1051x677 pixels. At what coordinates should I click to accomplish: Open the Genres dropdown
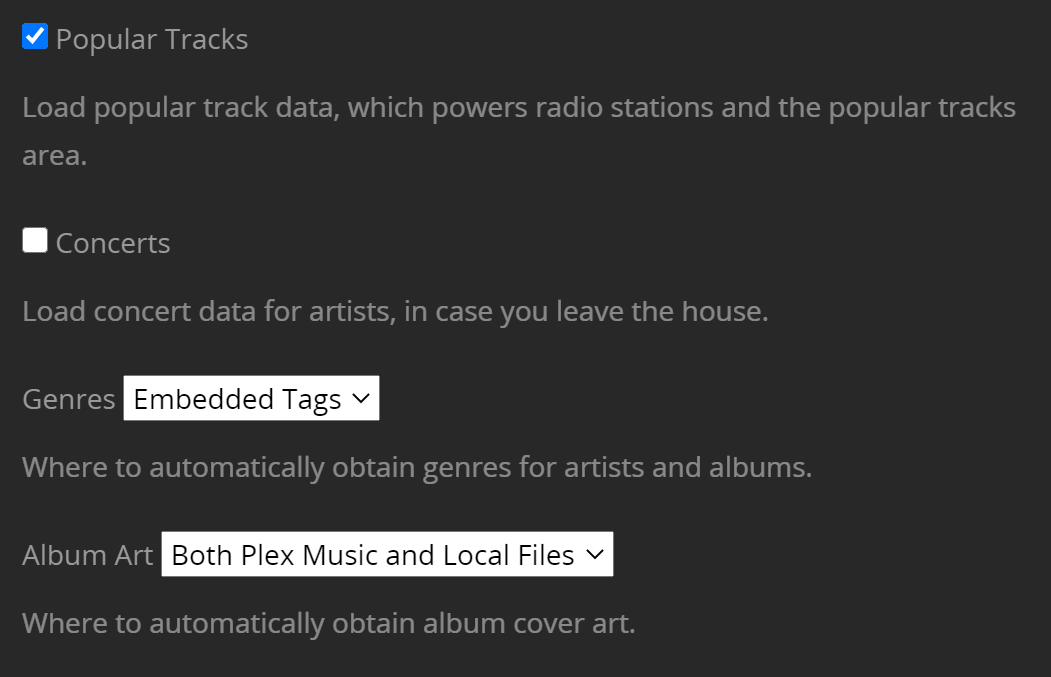click(x=251, y=399)
